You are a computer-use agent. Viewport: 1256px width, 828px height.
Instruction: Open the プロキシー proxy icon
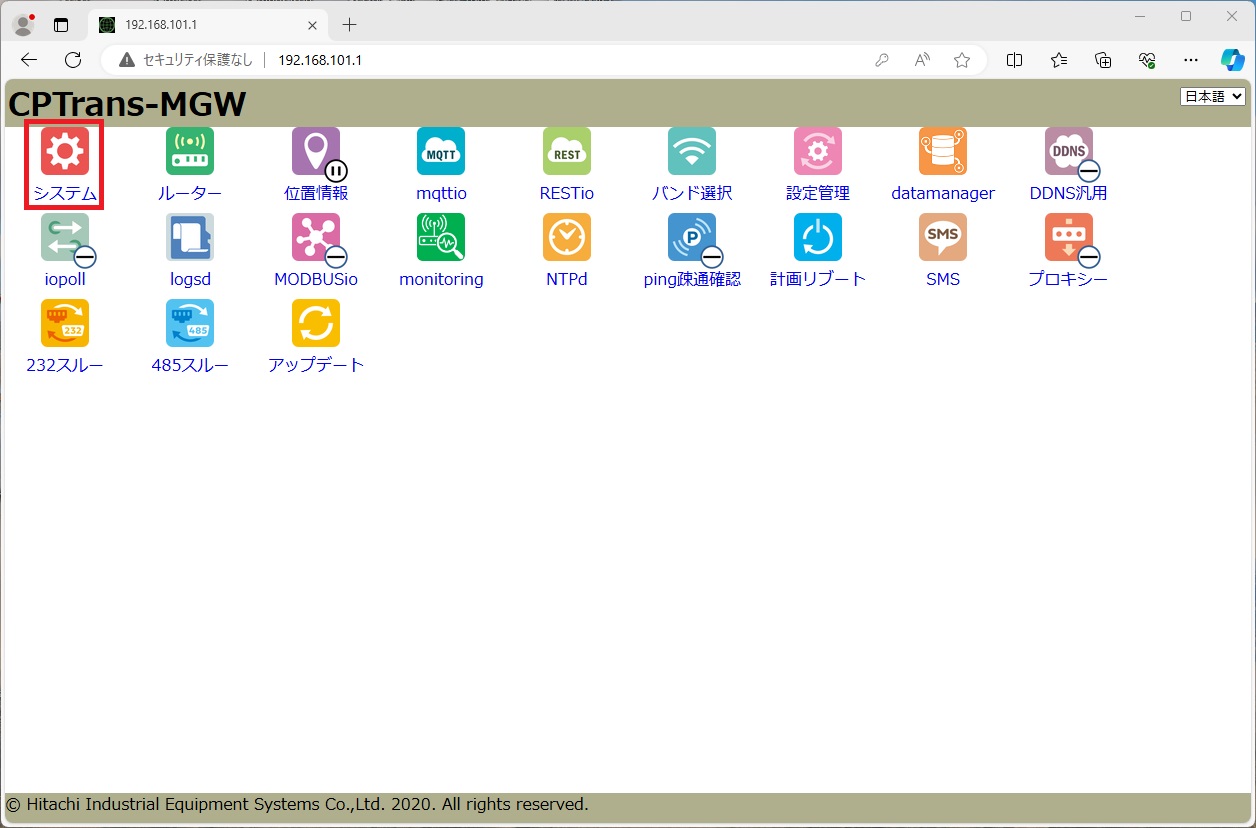1069,237
